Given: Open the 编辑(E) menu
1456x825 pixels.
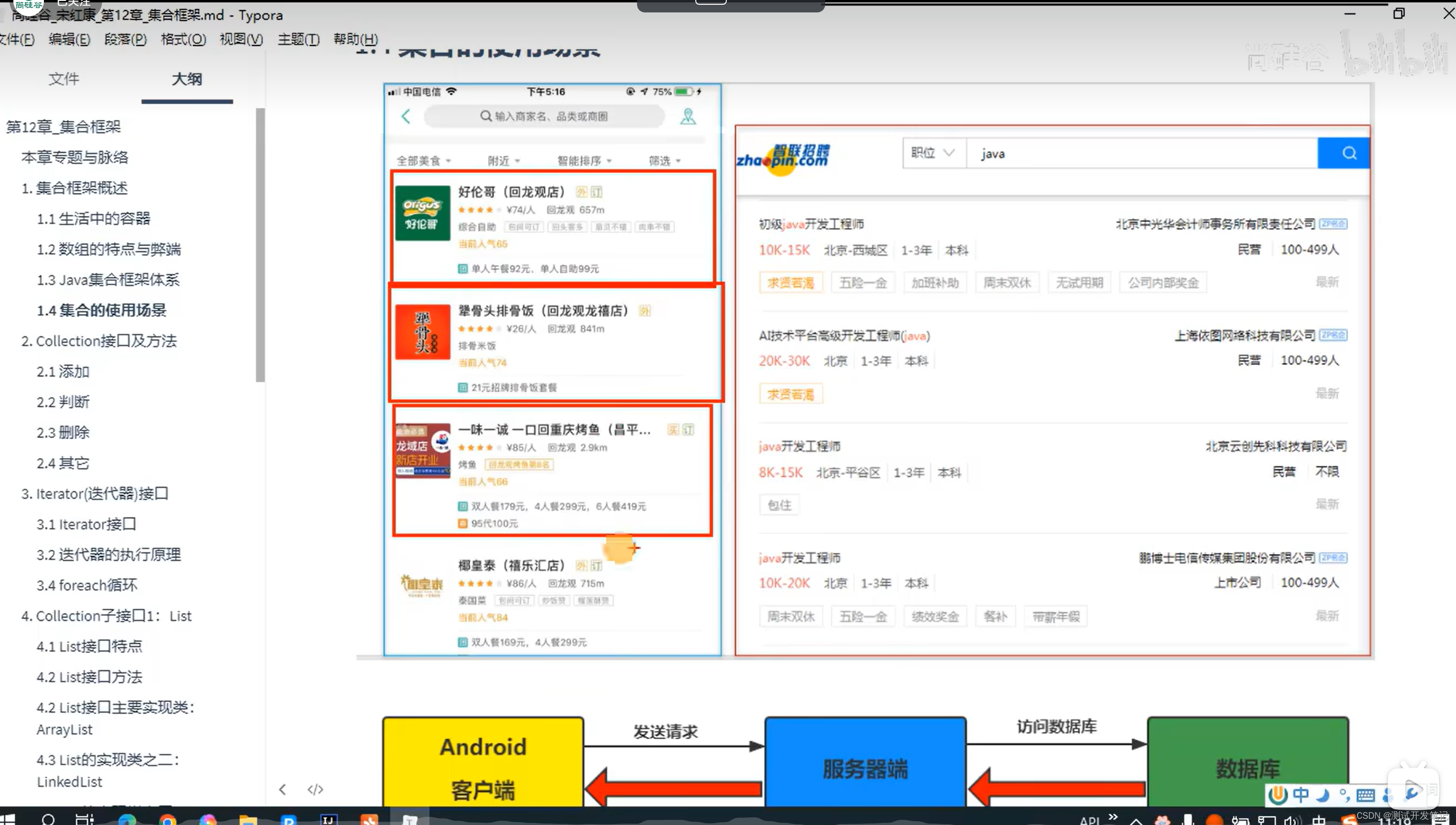Looking at the screenshot, I should [69, 39].
